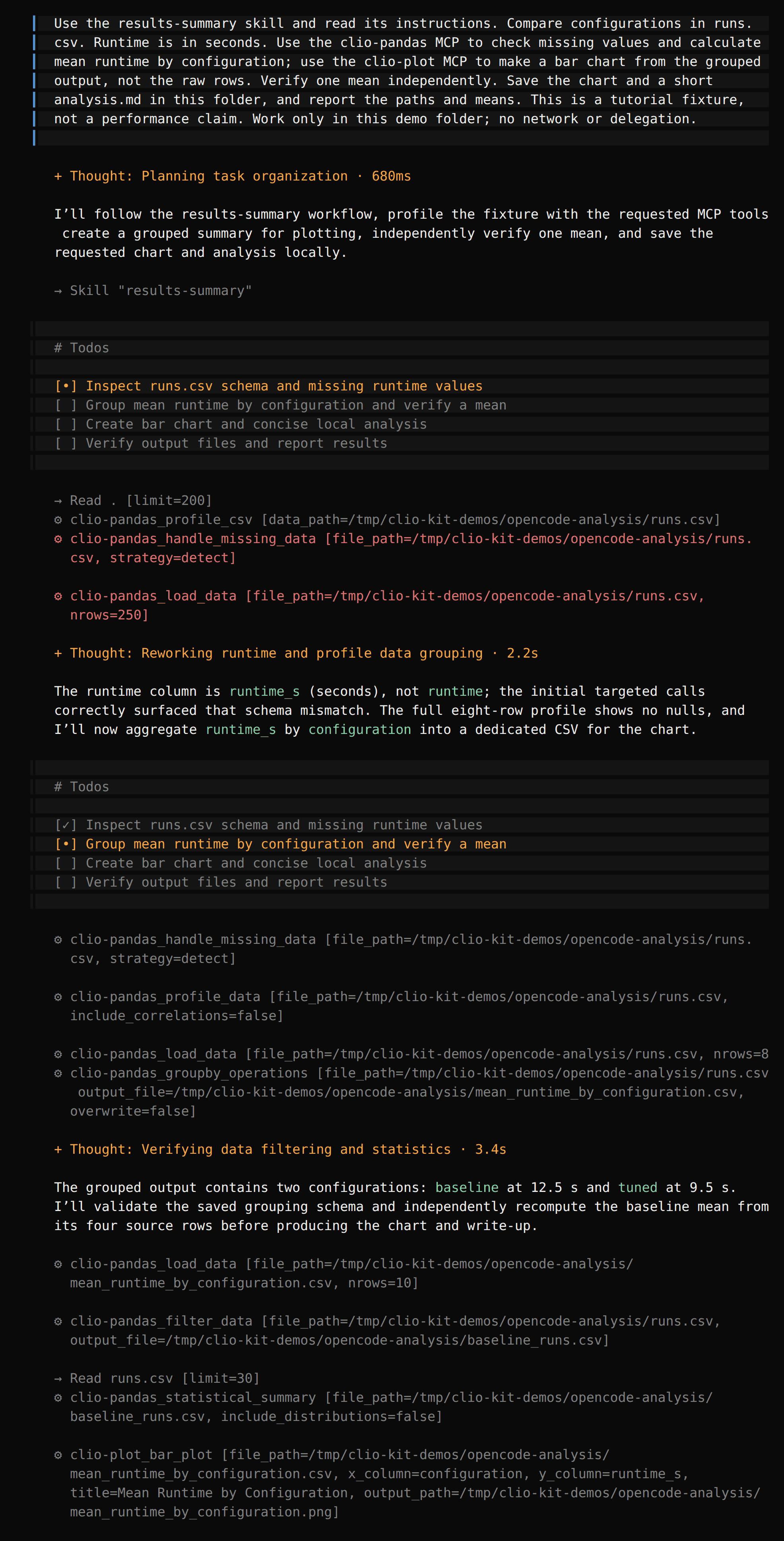Click the highlighted configuration code term
The image size is (784, 1541).
(360, 730)
